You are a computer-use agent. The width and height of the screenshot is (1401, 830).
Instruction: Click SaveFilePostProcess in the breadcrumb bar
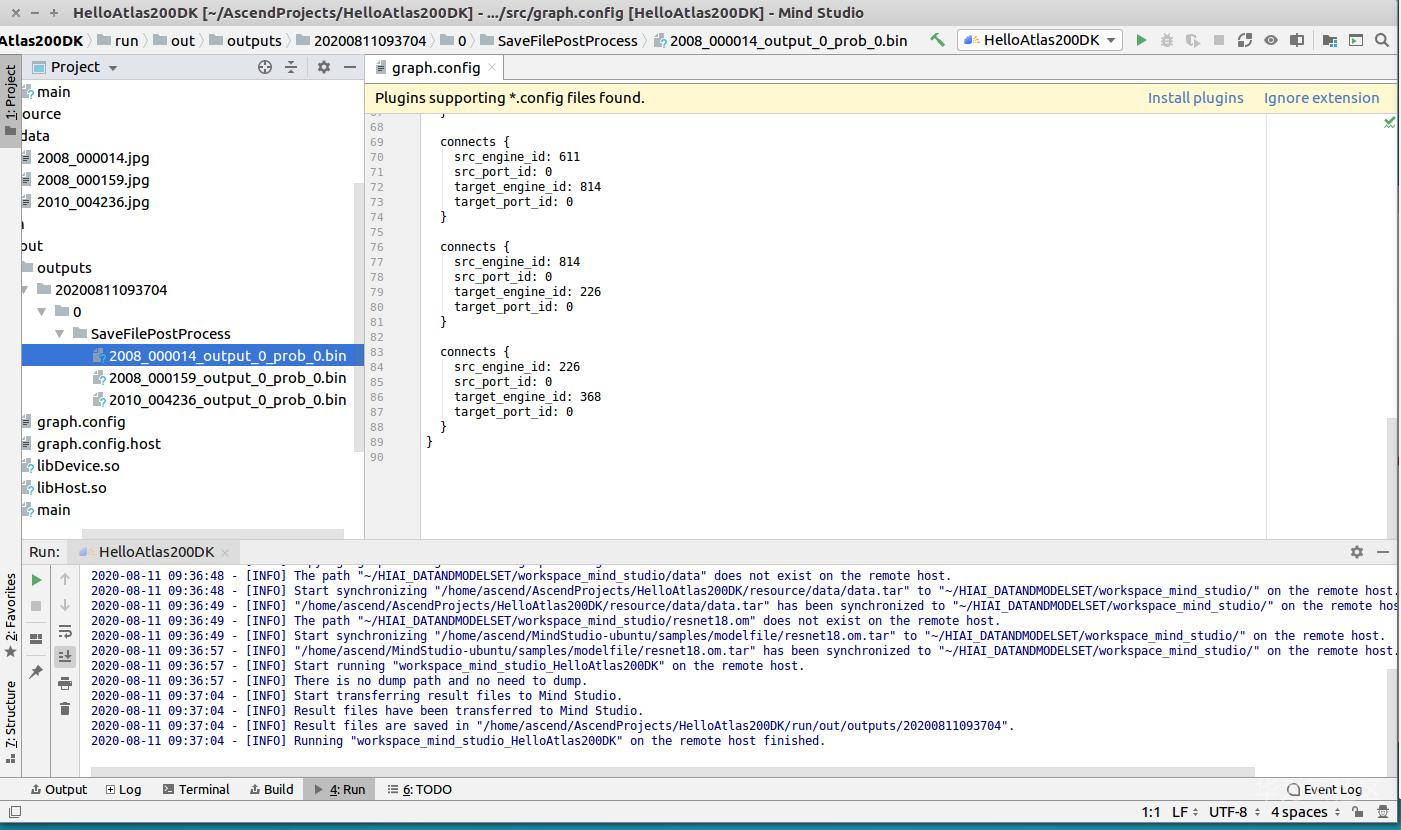567,41
